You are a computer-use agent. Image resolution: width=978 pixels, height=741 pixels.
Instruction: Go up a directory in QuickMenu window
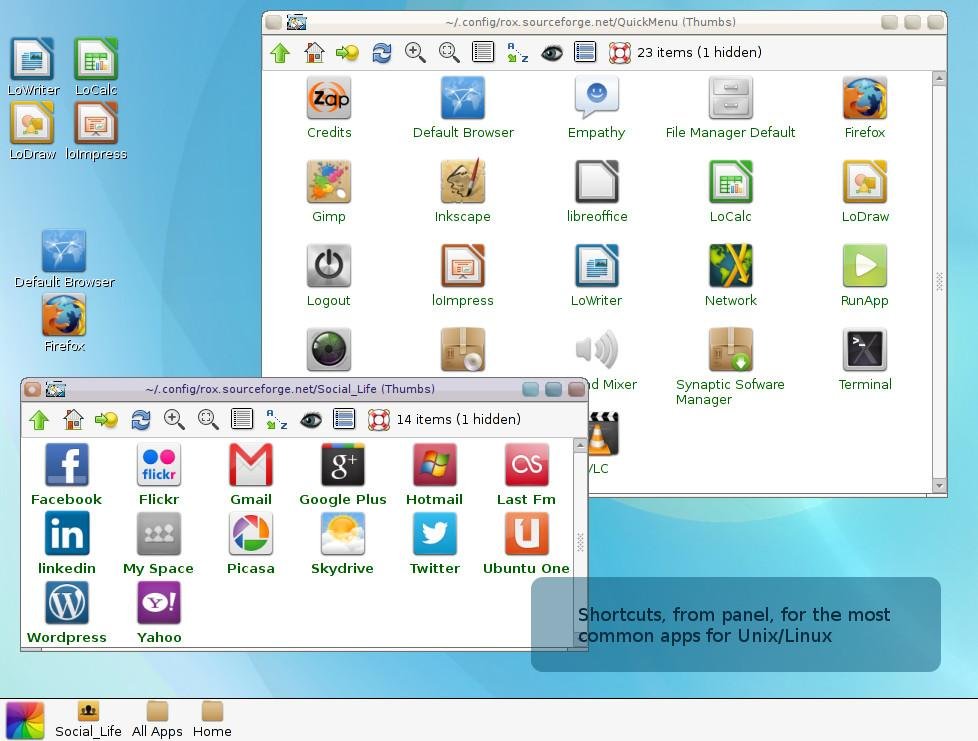(x=280, y=53)
